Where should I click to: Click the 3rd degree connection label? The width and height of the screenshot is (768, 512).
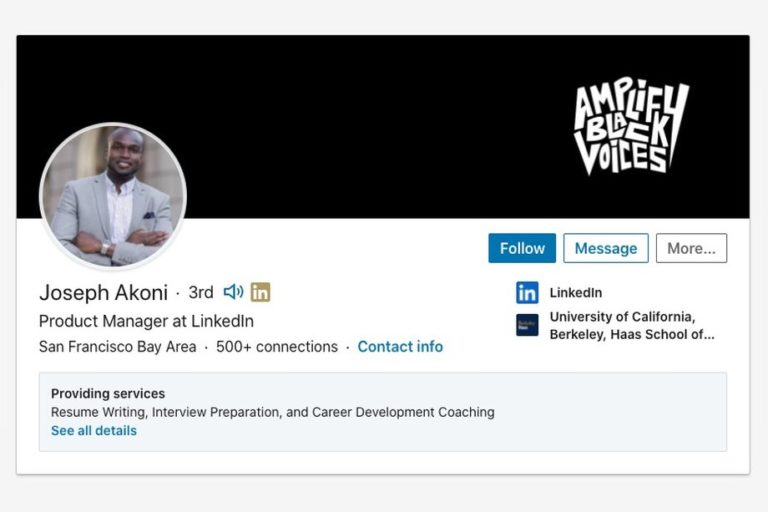pyautogui.click(x=201, y=293)
